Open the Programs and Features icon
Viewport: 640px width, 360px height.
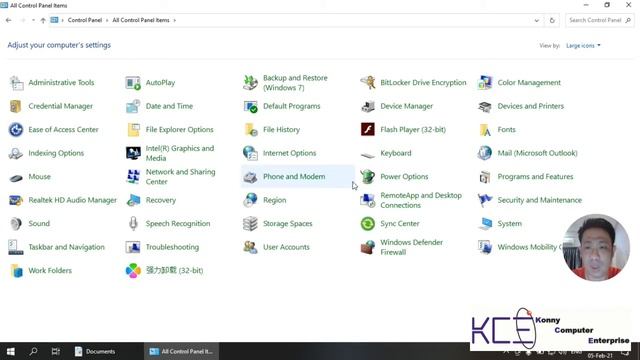(x=485, y=177)
